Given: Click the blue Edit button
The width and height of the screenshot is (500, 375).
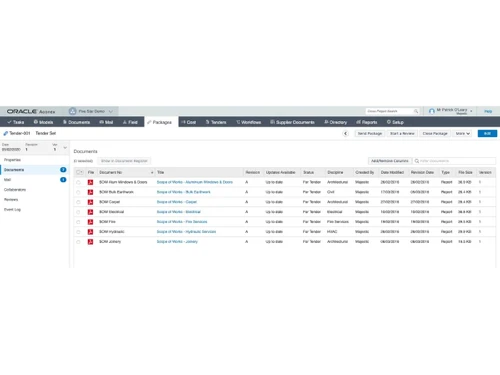Looking at the screenshot, I should point(487,133).
